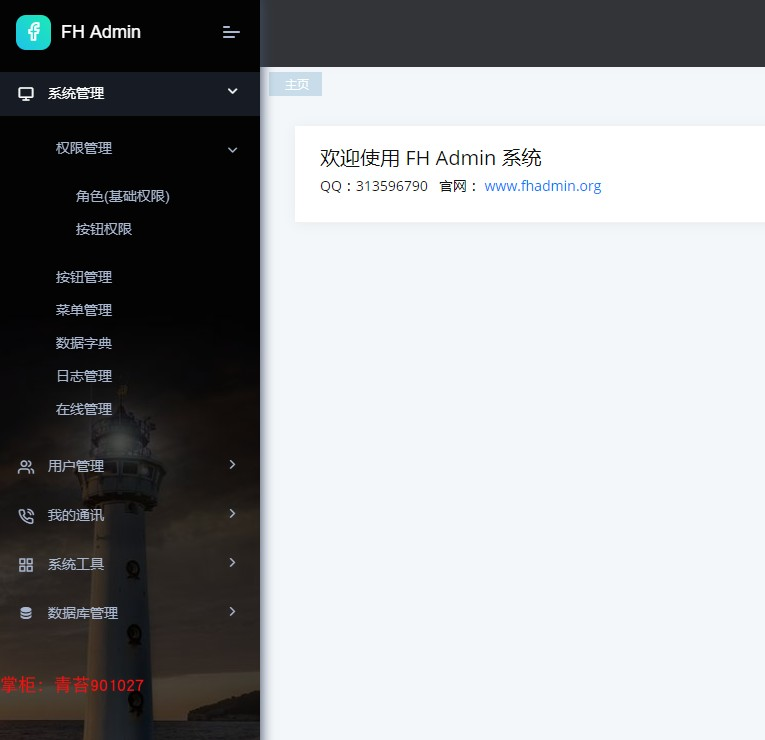Collapse the 系统管理 chevron
The height and width of the screenshot is (740, 765).
233,91
